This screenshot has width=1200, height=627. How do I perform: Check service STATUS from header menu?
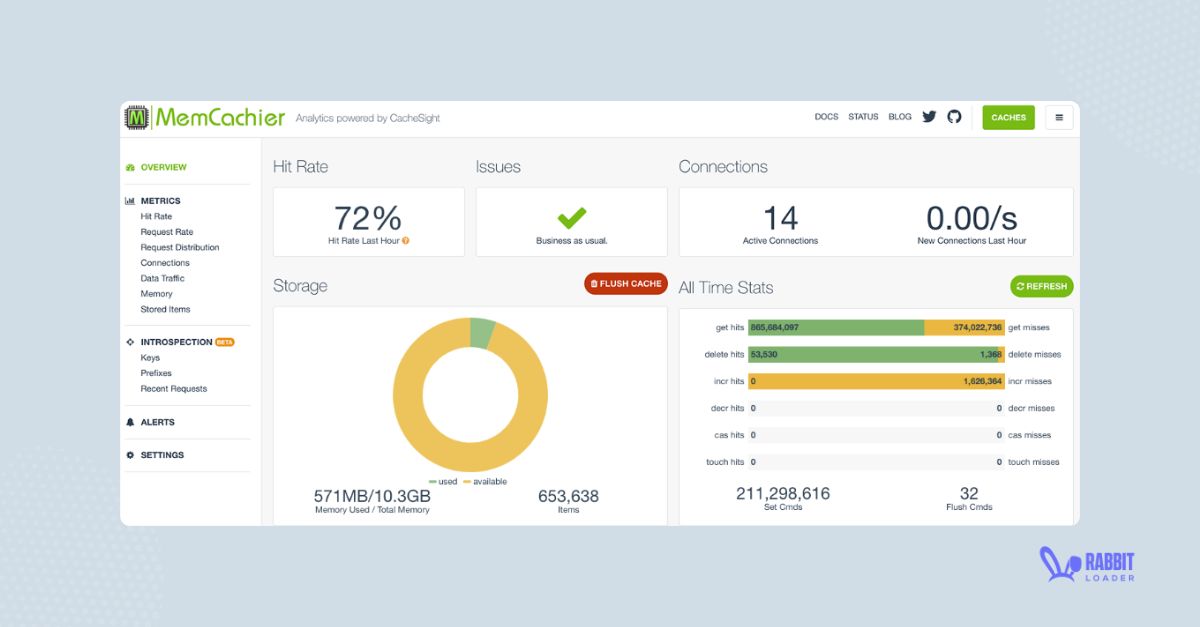[x=863, y=117]
